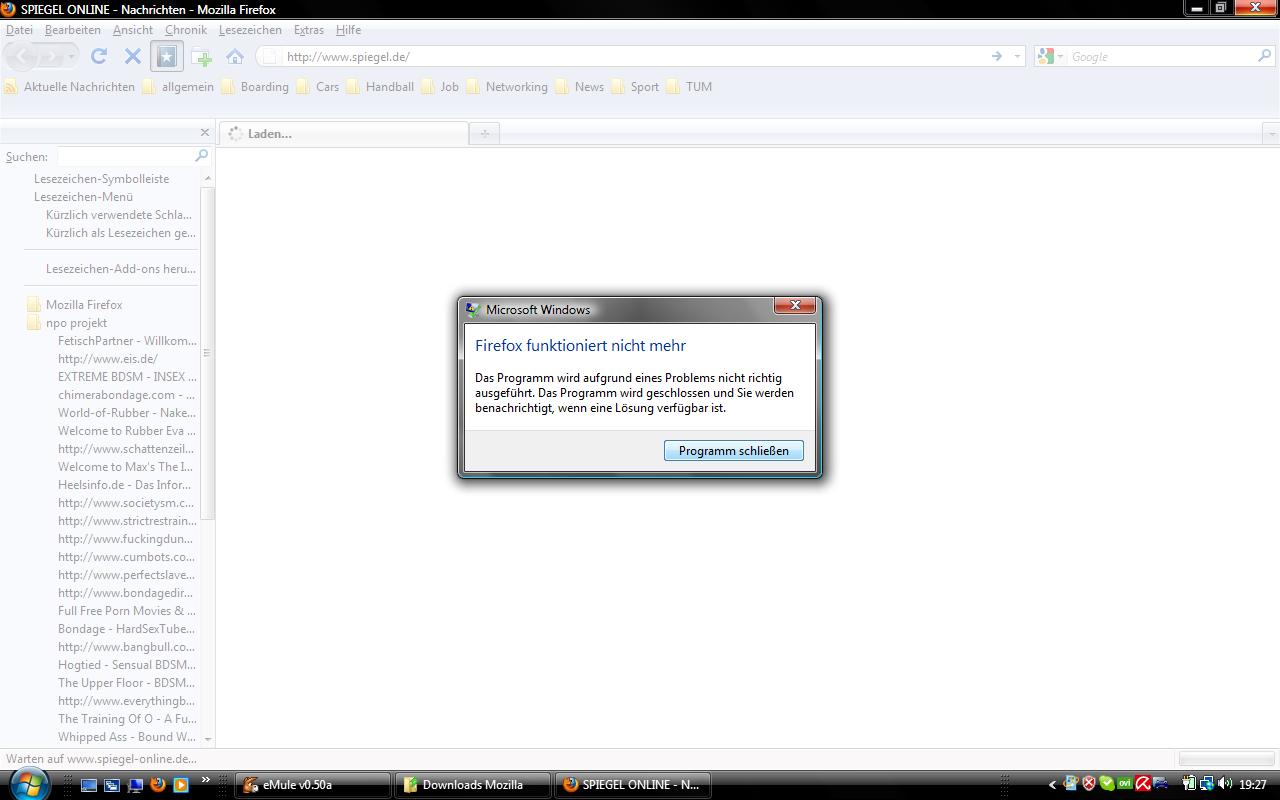
Task: Switch to eMule v0.50a taskbar window
Action: coord(312,785)
